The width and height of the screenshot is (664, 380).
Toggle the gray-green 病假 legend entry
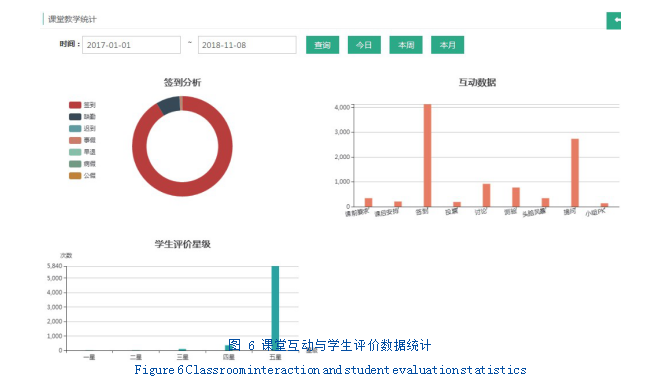pos(82,164)
